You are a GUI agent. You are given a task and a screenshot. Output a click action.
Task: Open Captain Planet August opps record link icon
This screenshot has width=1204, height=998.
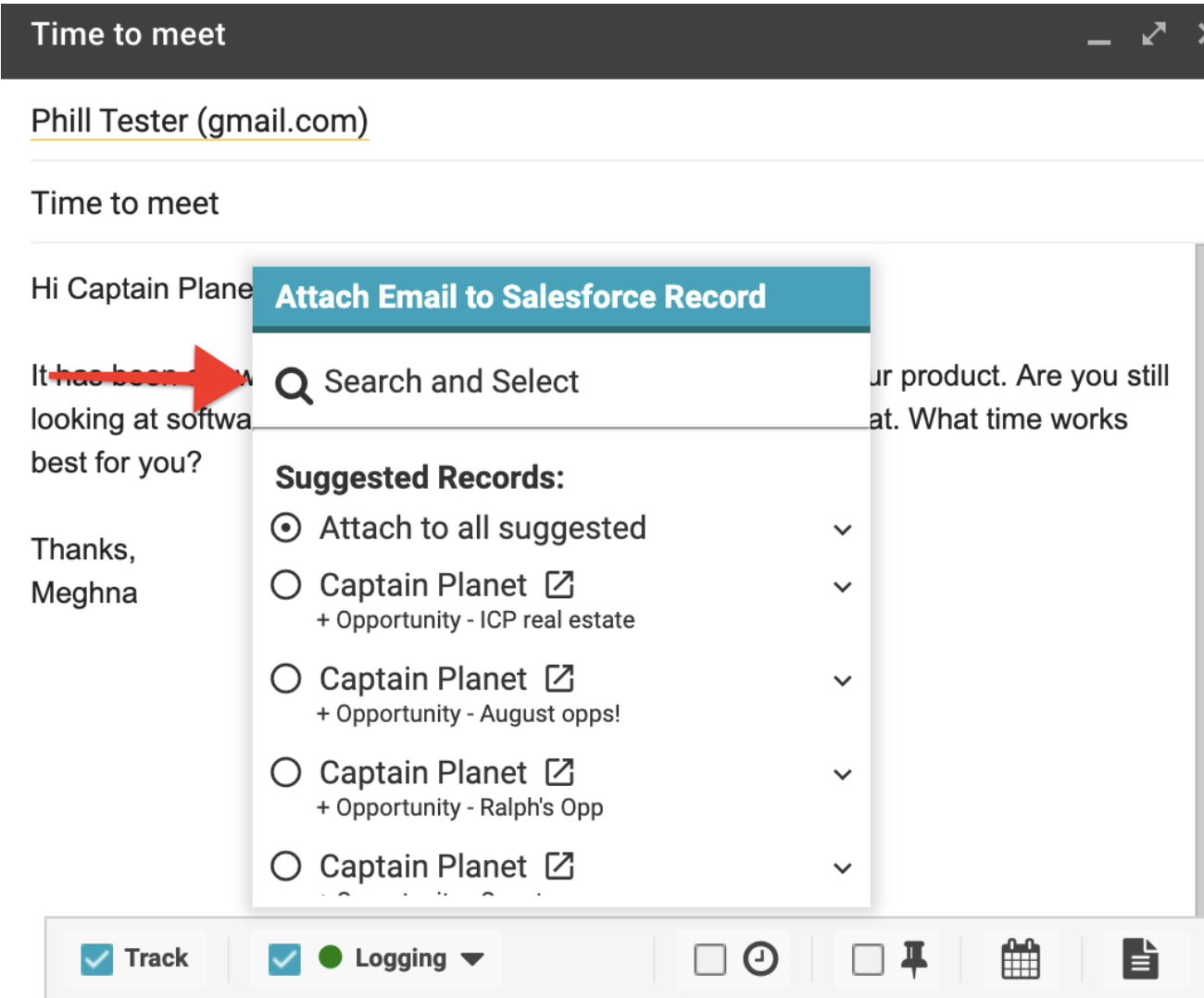tap(559, 678)
